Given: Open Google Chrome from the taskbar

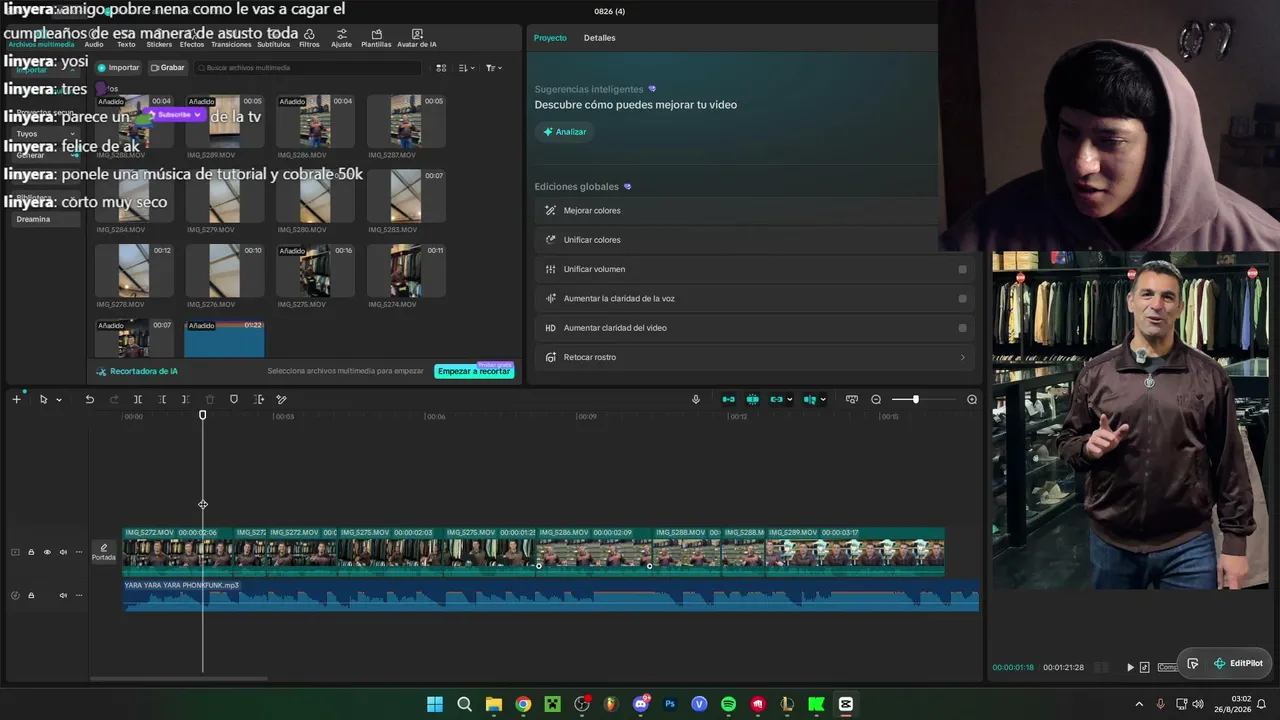Looking at the screenshot, I should (523, 704).
